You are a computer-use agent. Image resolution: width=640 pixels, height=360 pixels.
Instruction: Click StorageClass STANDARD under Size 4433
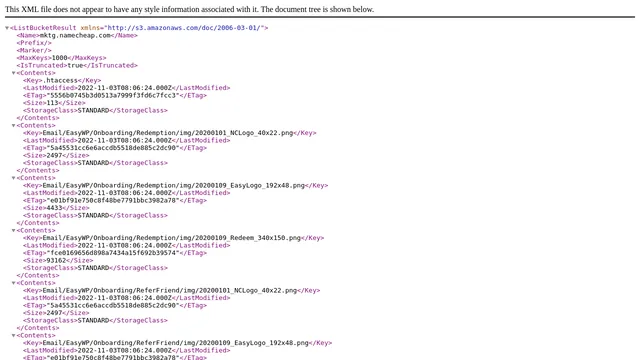tap(95, 216)
